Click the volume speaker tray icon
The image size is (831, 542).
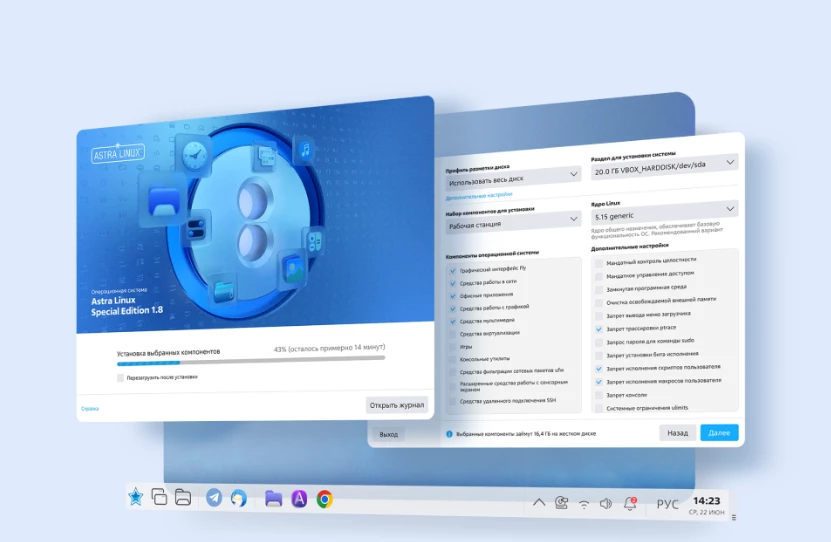pyautogui.click(x=605, y=503)
